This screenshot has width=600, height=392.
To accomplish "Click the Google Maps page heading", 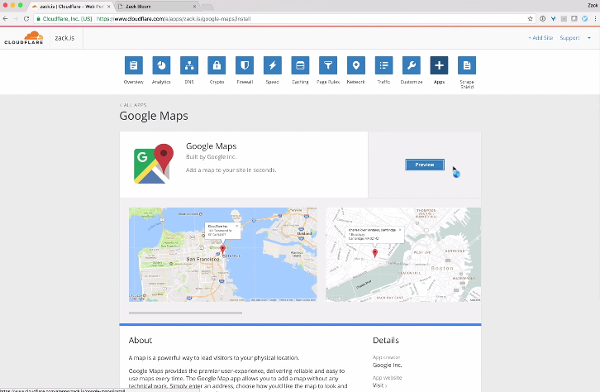I will tap(154, 116).
